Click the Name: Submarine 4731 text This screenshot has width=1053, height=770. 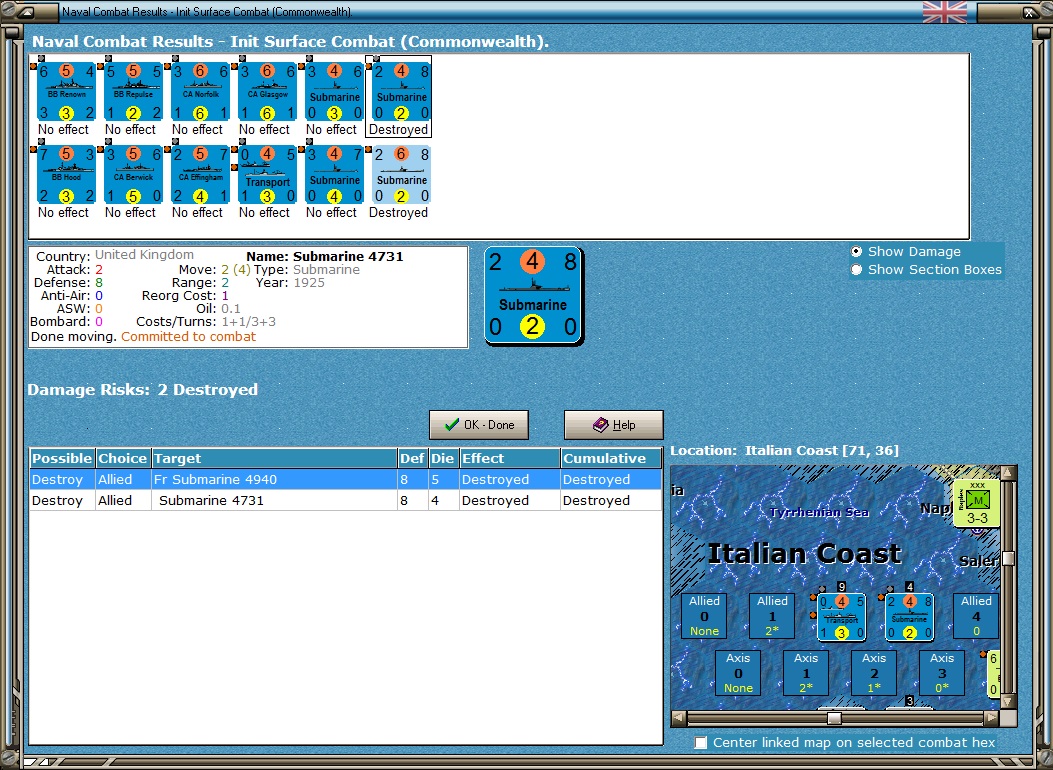click(325, 256)
